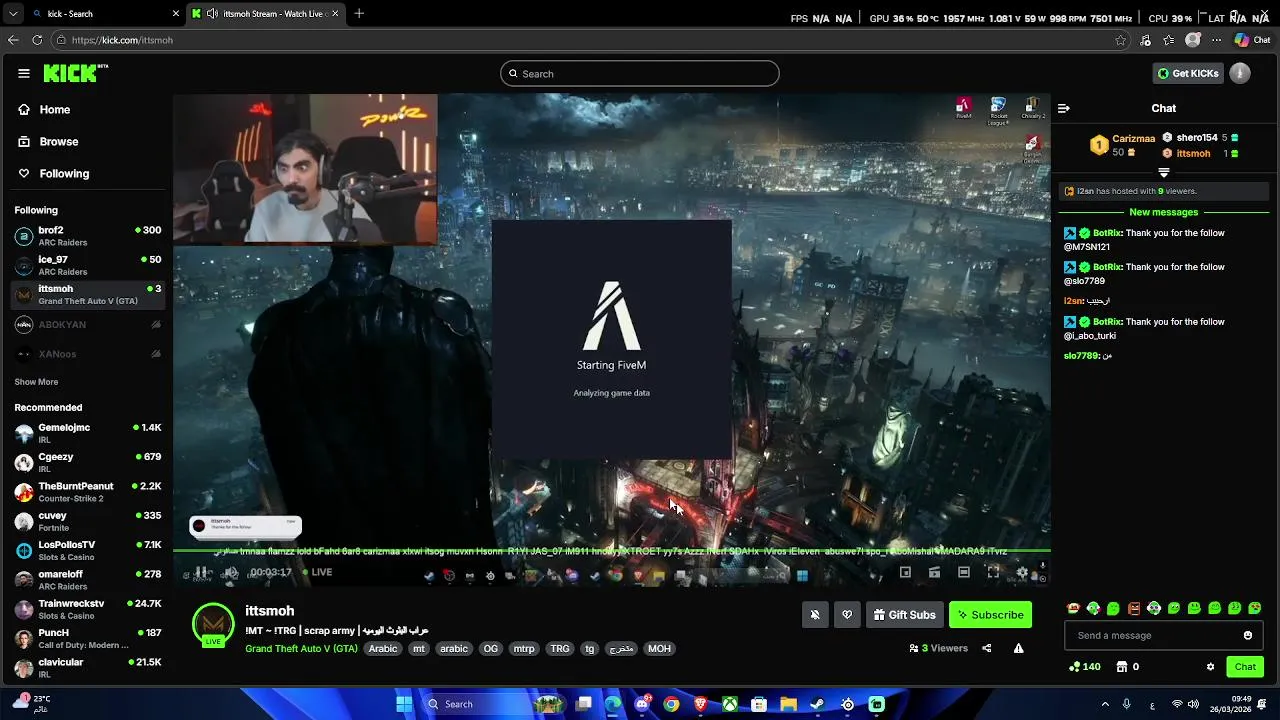1280x720 pixels.
Task: Report the stream with warning icon
Action: click(x=1018, y=648)
